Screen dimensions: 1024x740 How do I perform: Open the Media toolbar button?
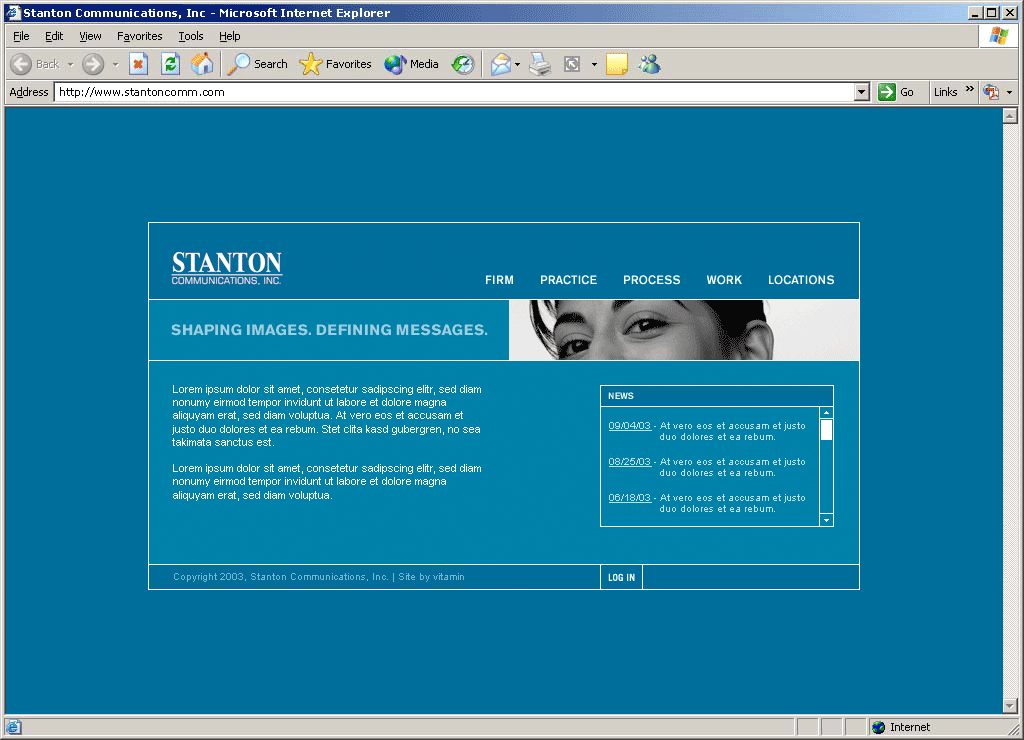click(412, 64)
